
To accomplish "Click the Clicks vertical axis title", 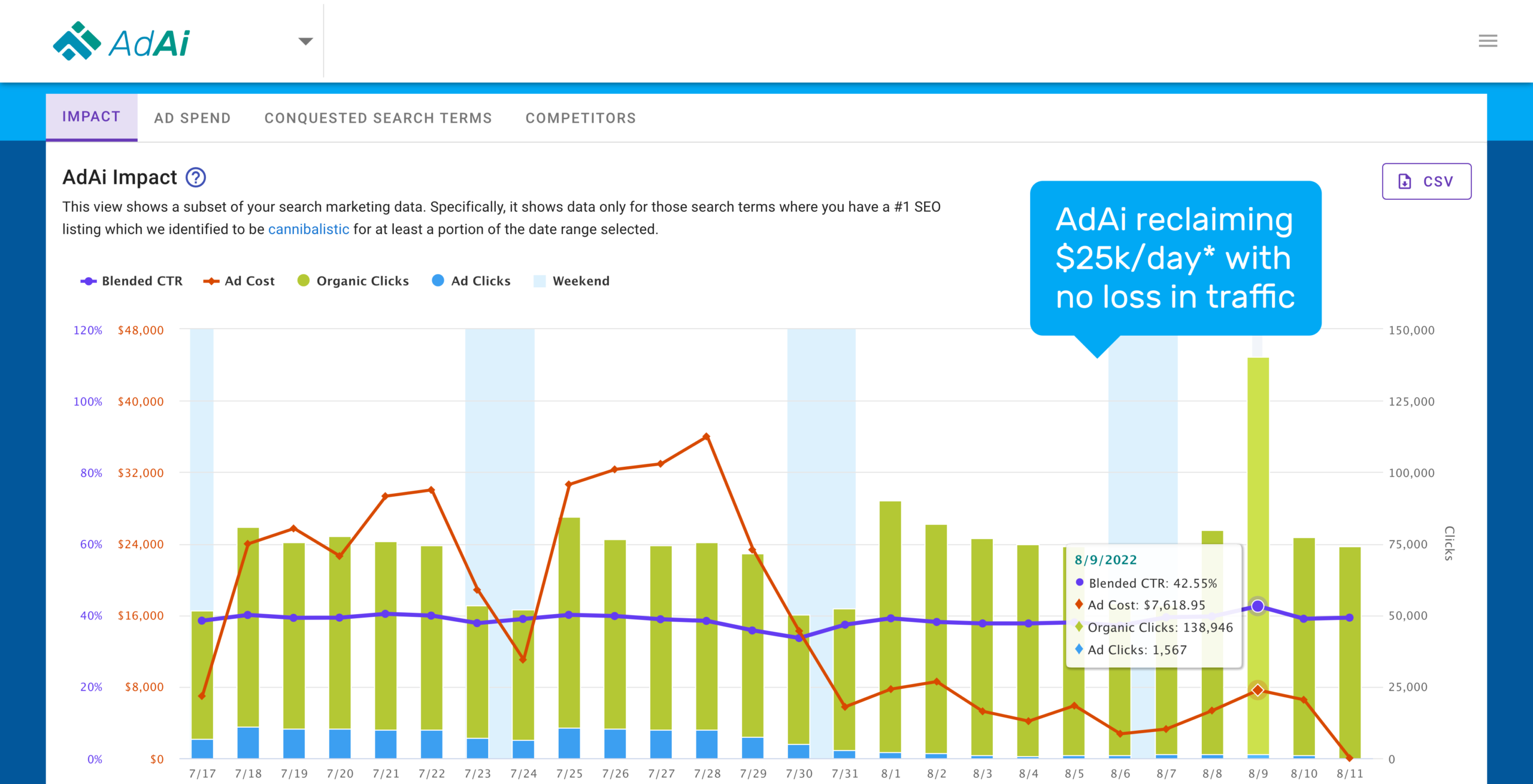I will click(1449, 543).
